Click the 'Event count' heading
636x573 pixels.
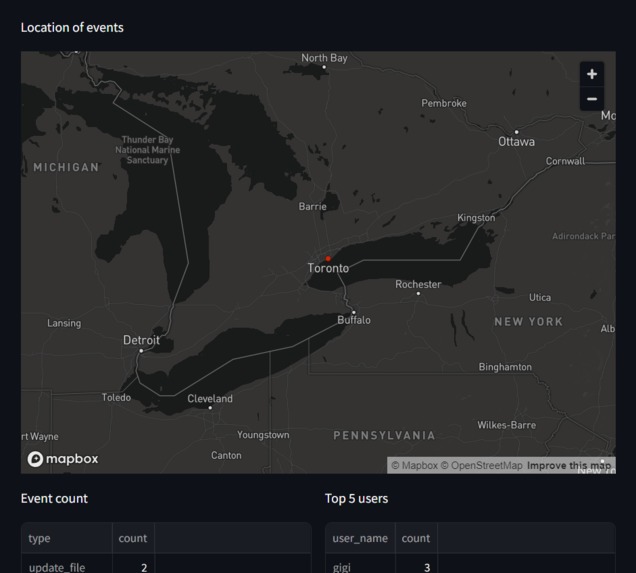pos(54,498)
